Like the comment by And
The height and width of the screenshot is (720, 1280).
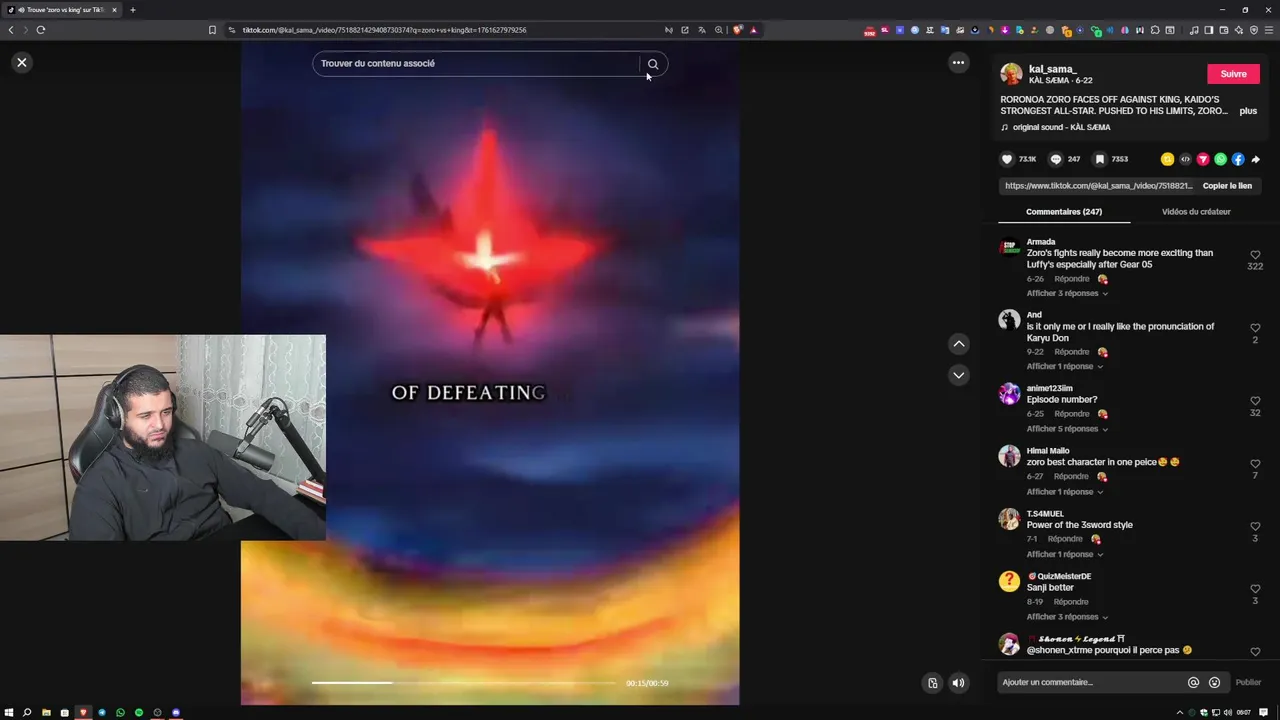point(1255,328)
